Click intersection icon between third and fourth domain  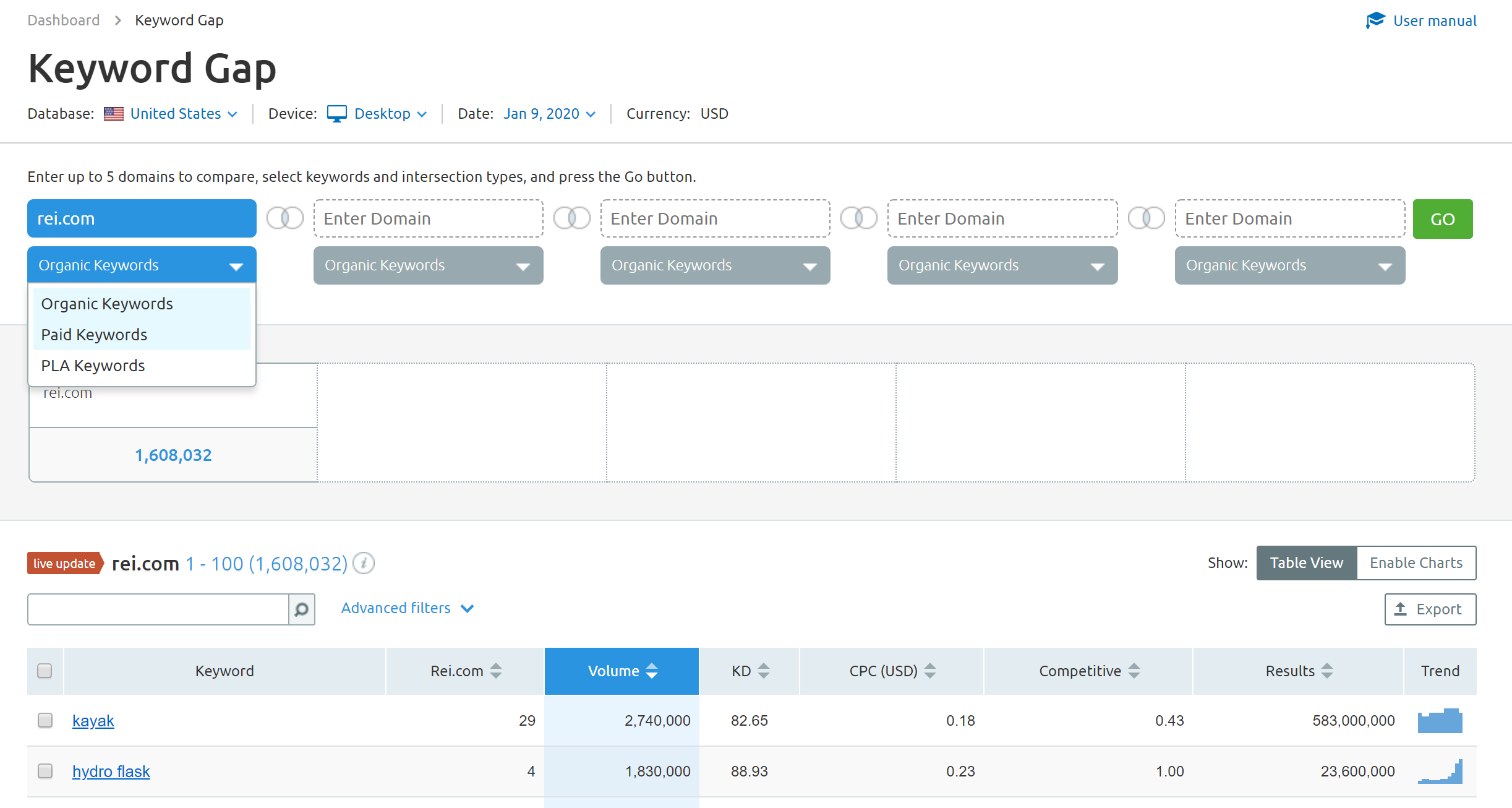[859, 218]
